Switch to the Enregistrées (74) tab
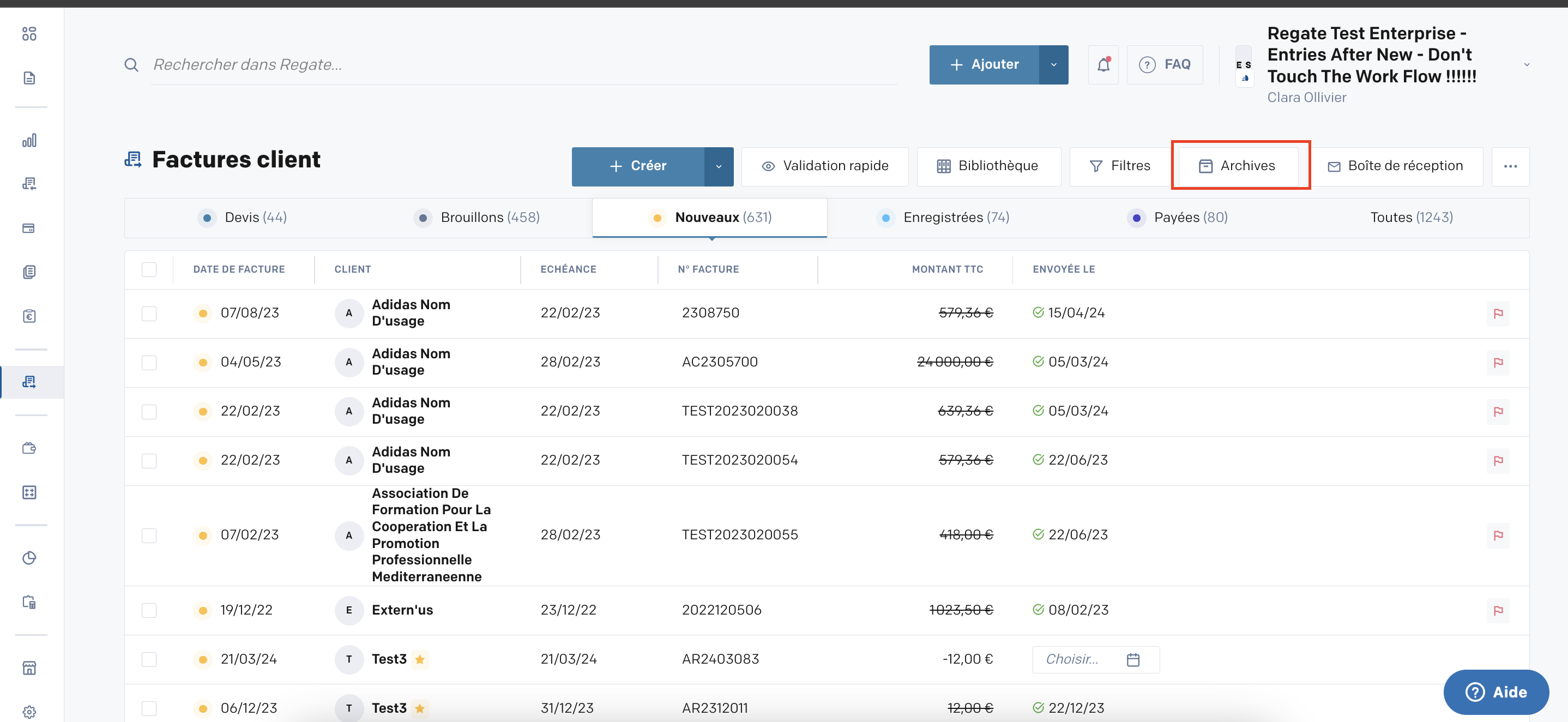 point(944,218)
